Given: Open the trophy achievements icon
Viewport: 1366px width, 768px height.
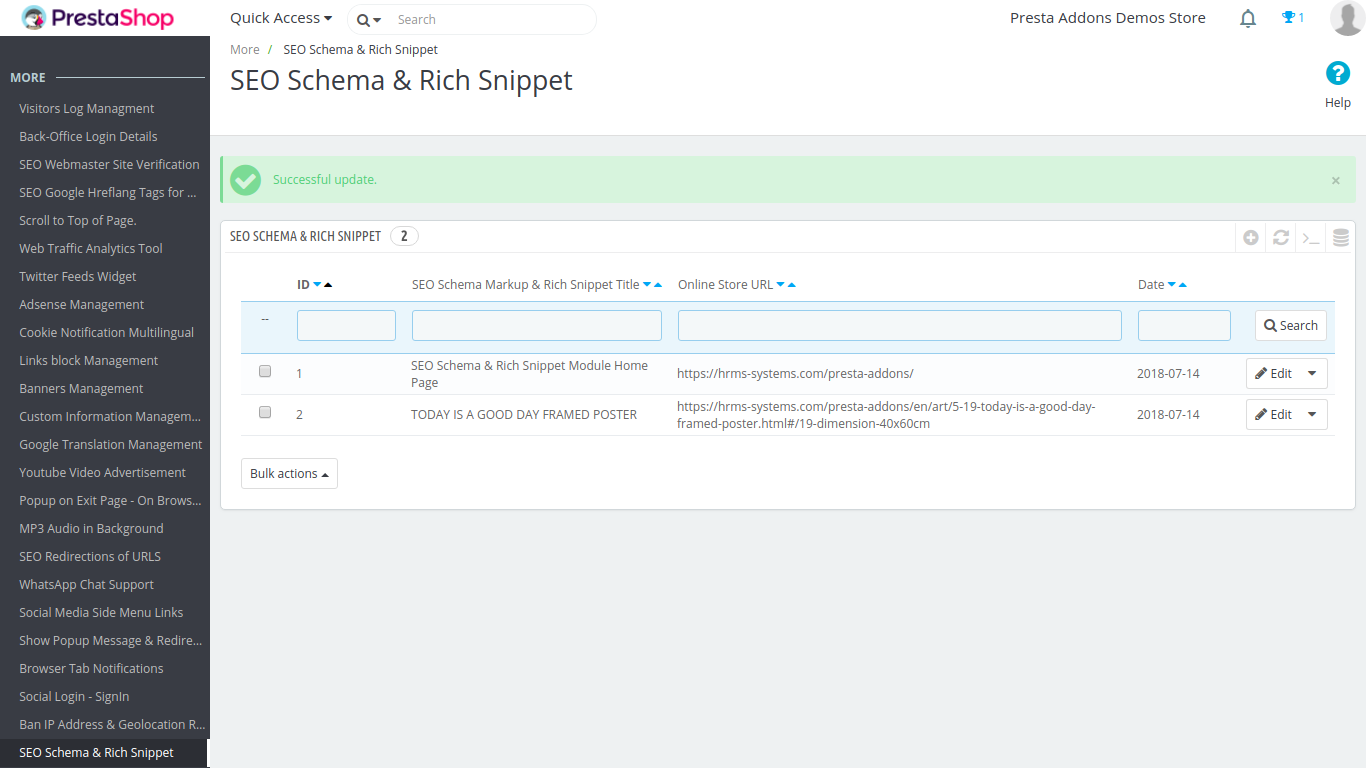Looking at the screenshot, I should point(1293,18).
